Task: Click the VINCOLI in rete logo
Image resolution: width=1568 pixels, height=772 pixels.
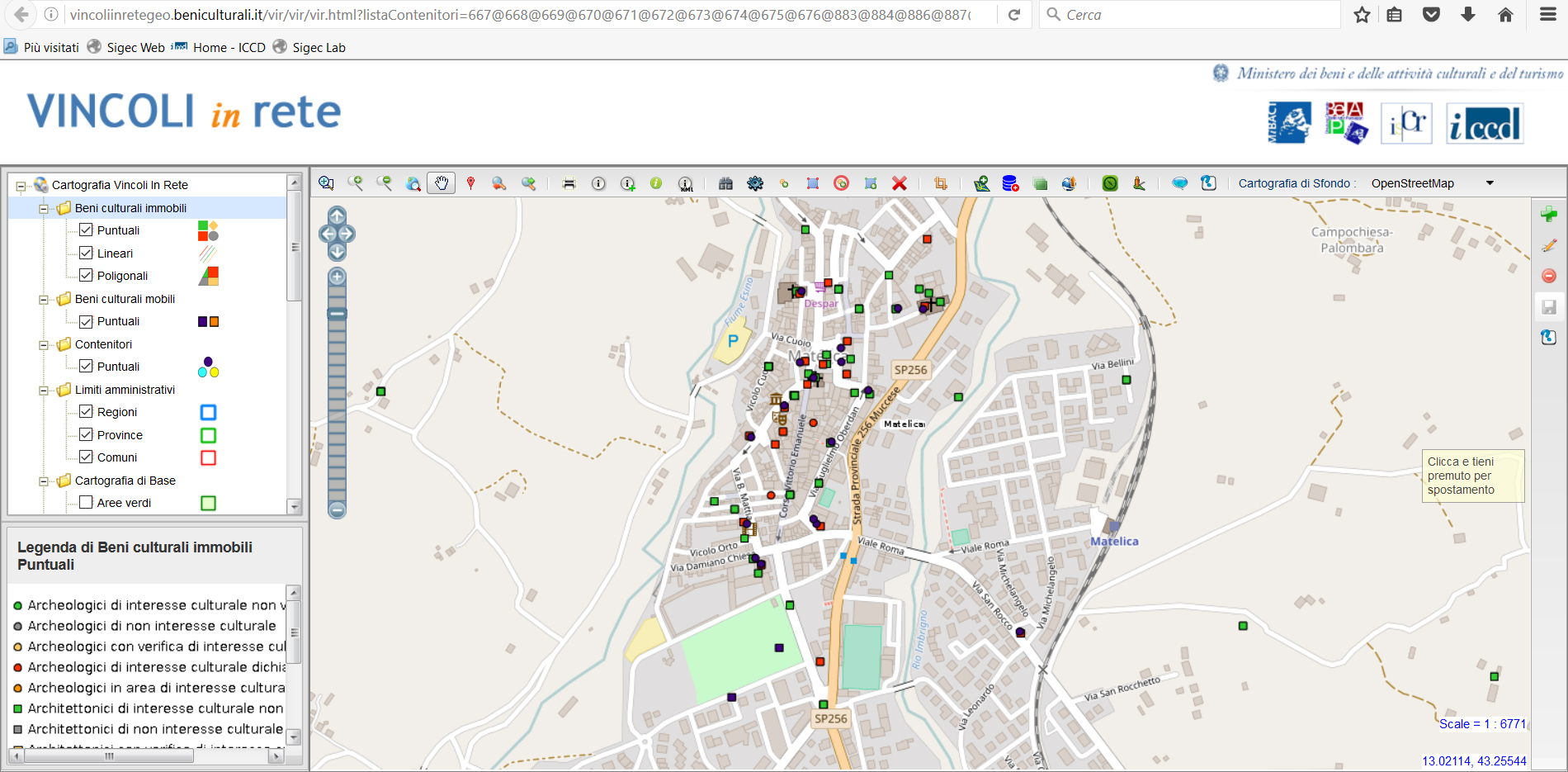Action: pyautogui.click(x=184, y=111)
